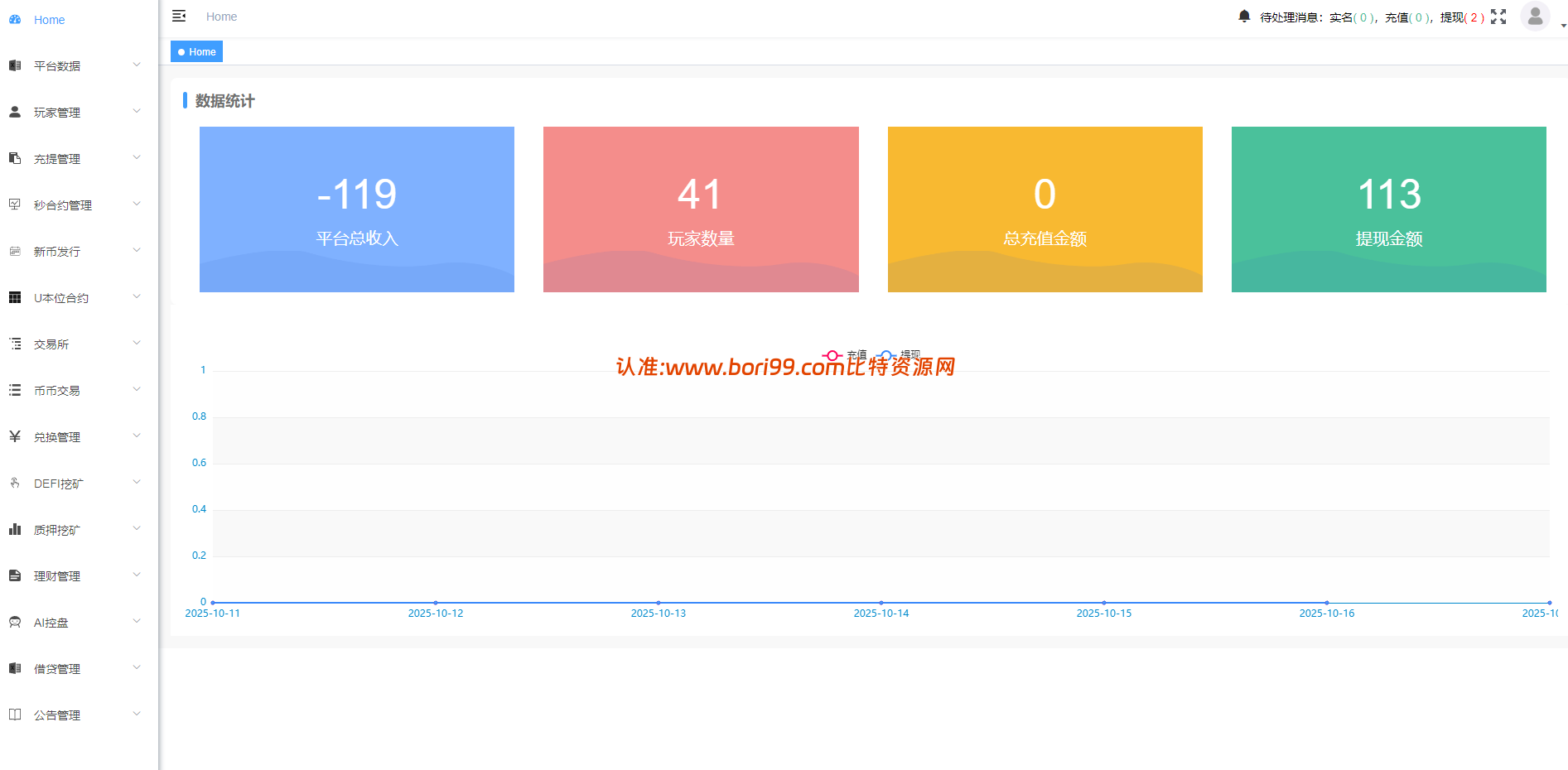Image resolution: width=1568 pixels, height=770 pixels.
Task: Expand the 兑换管理 menu chevron
Action: (137, 436)
